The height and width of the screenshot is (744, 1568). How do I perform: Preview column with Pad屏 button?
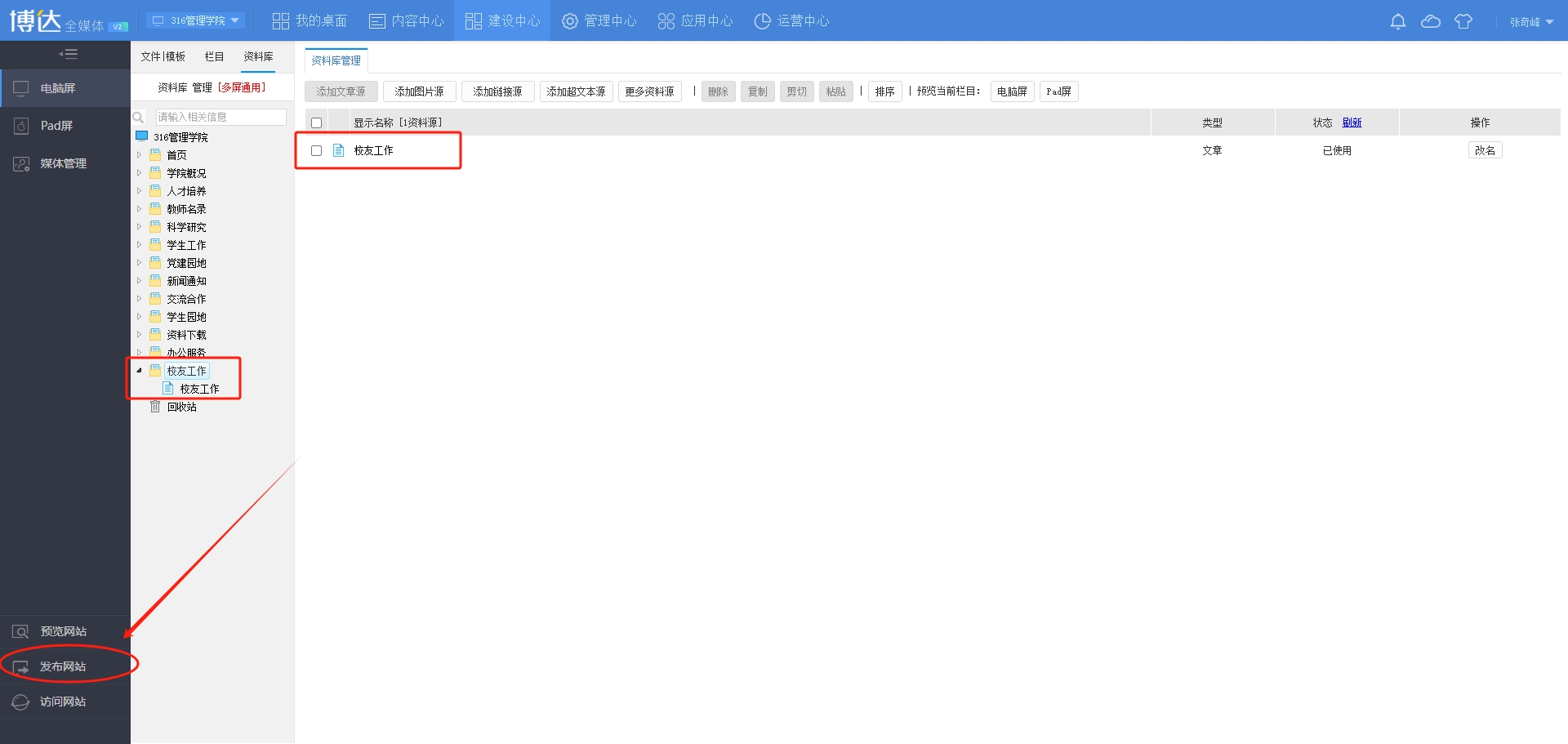pos(1059,91)
